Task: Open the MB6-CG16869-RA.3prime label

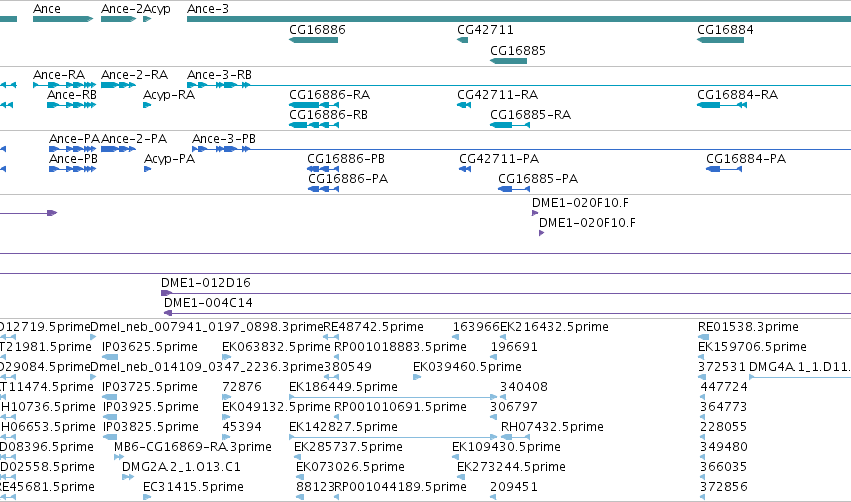Action: pyautogui.click(x=193, y=447)
